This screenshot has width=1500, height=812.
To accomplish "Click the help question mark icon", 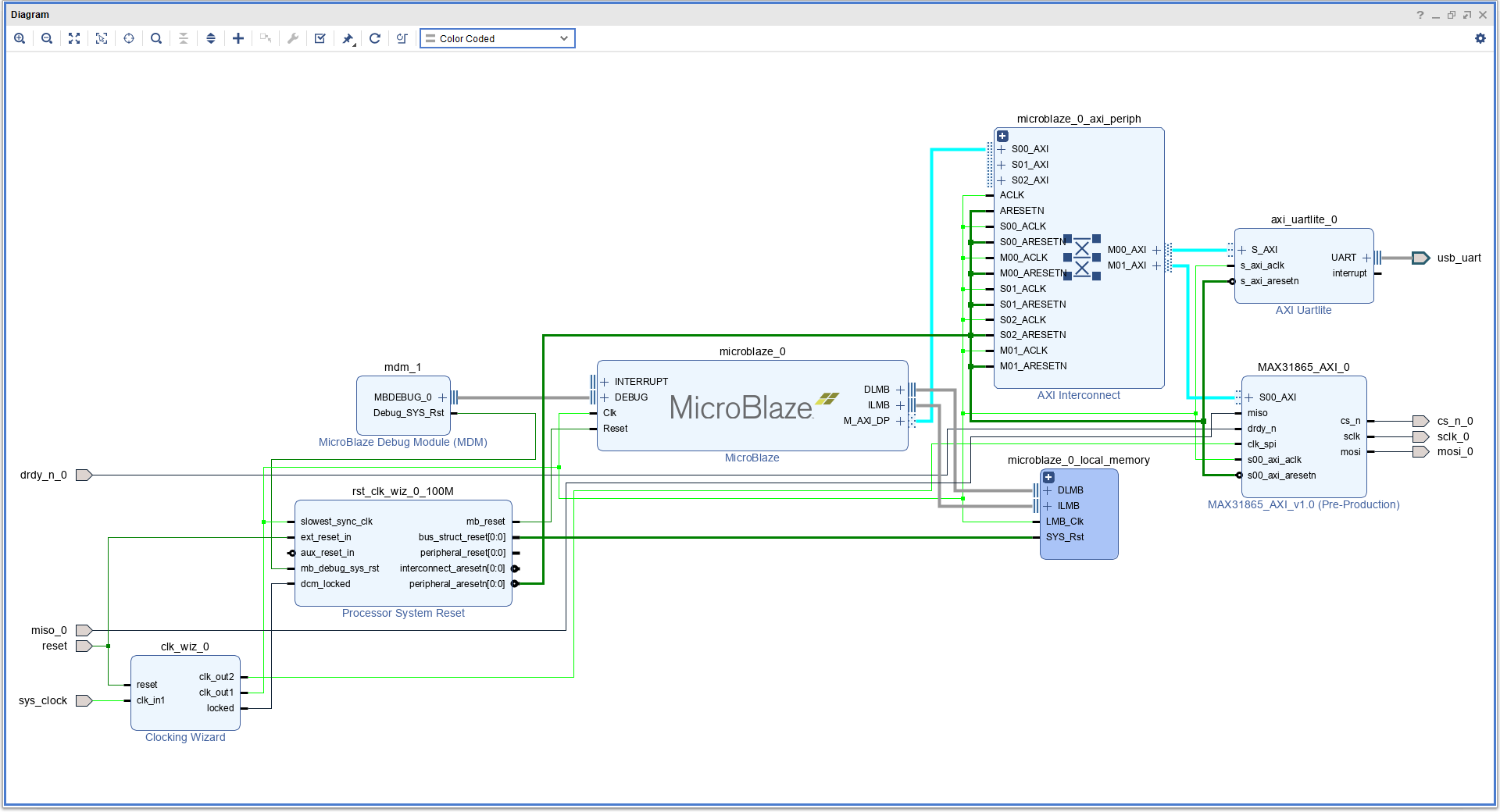I will coord(1420,15).
